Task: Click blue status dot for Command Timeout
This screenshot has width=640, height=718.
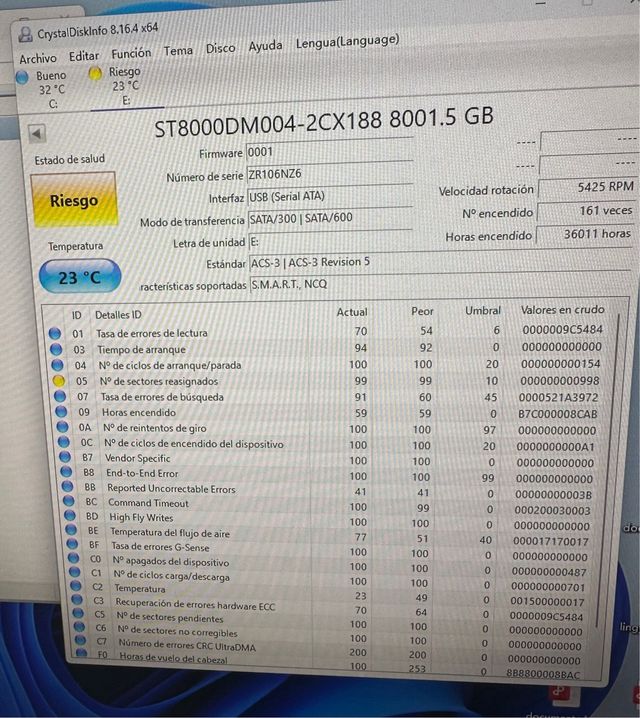Action: coord(69,501)
